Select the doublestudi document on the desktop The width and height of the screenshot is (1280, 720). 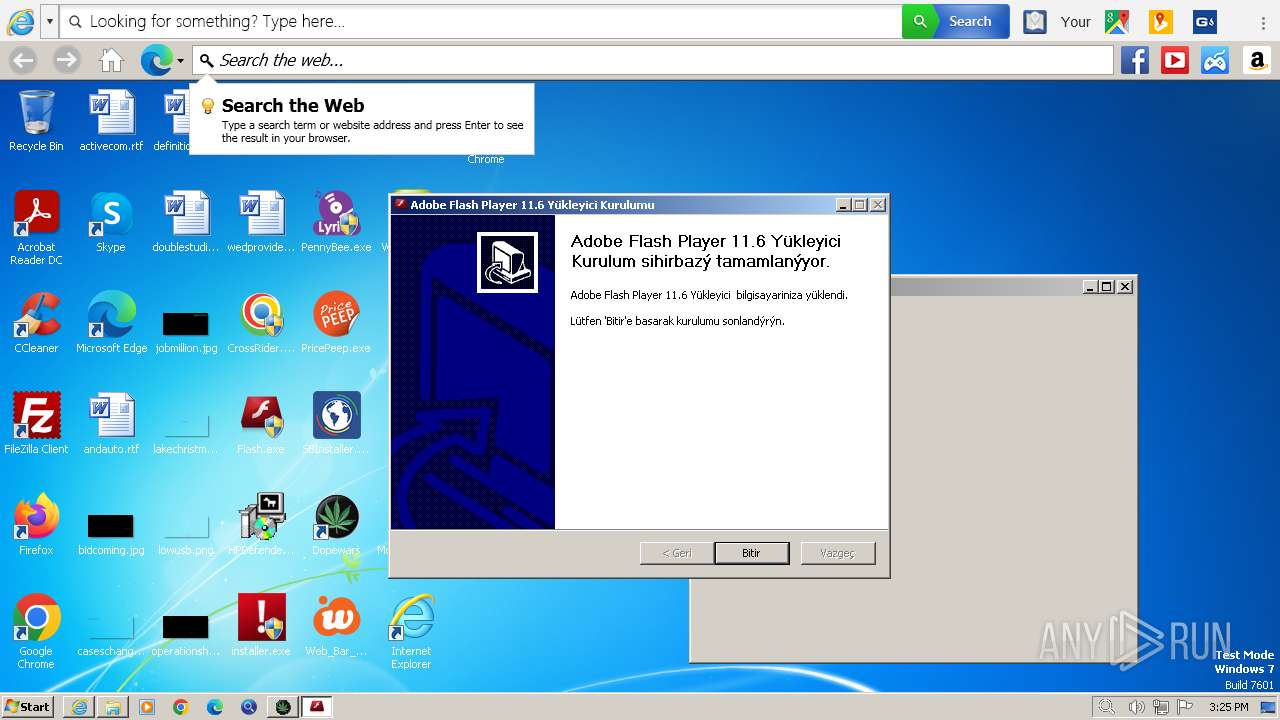pos(186,222)
